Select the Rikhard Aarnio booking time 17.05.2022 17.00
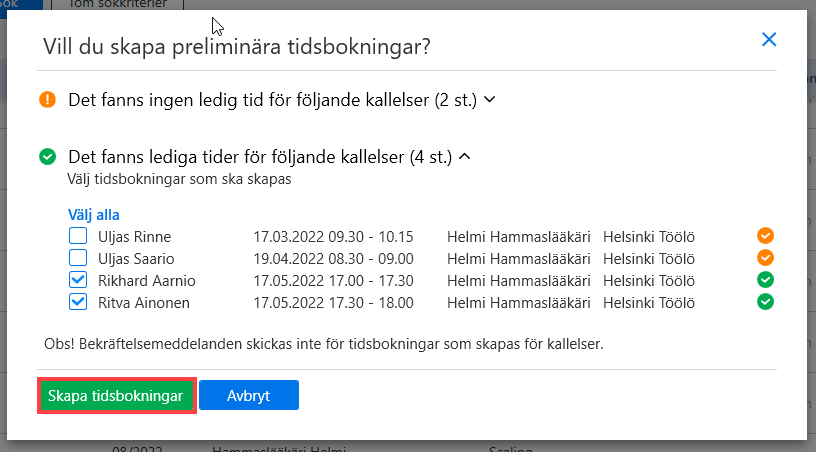The width and height of the screenshot is (816, 452). point(333,281)
